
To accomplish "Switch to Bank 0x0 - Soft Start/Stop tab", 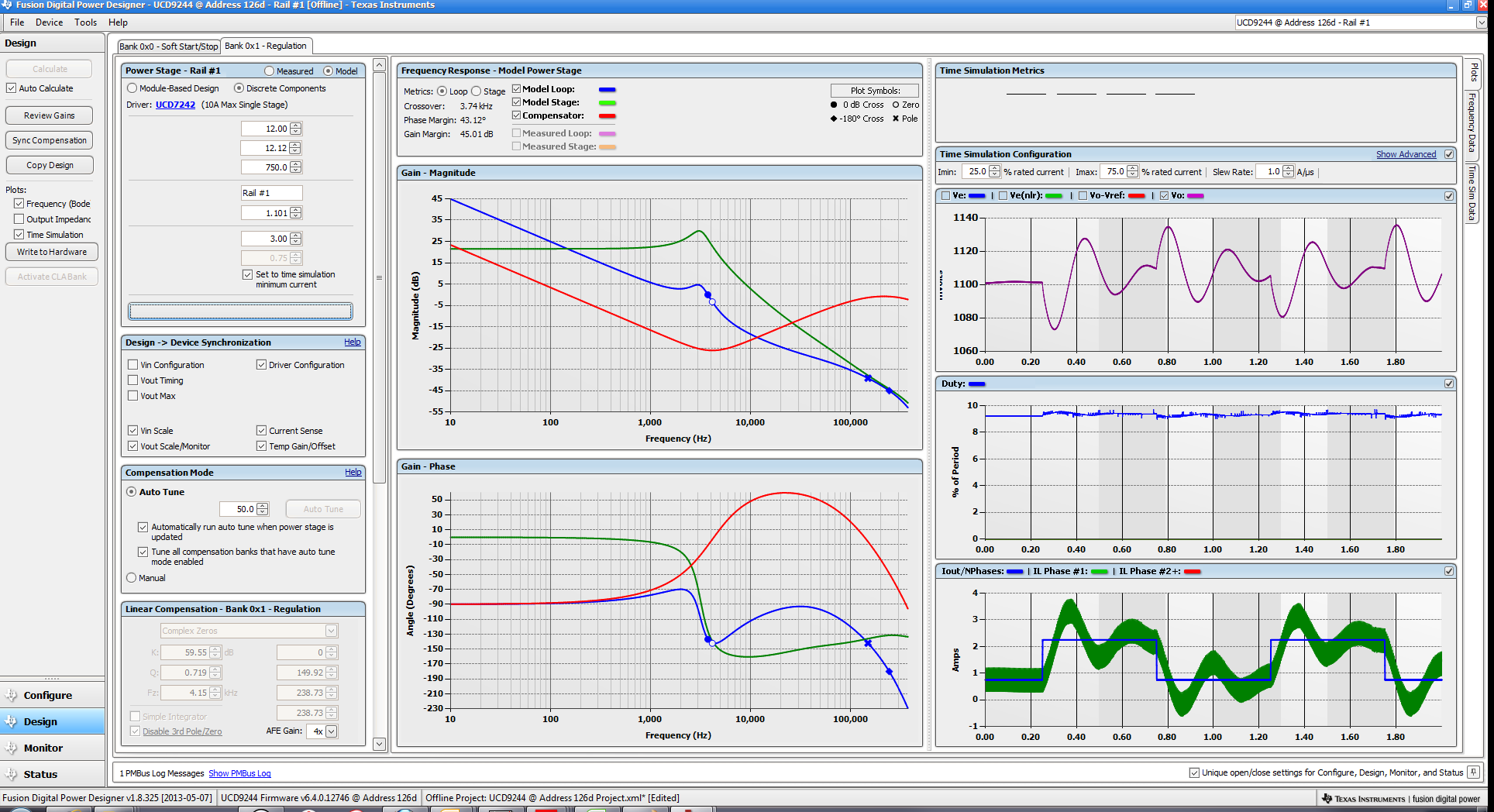I will click(169, 46).
